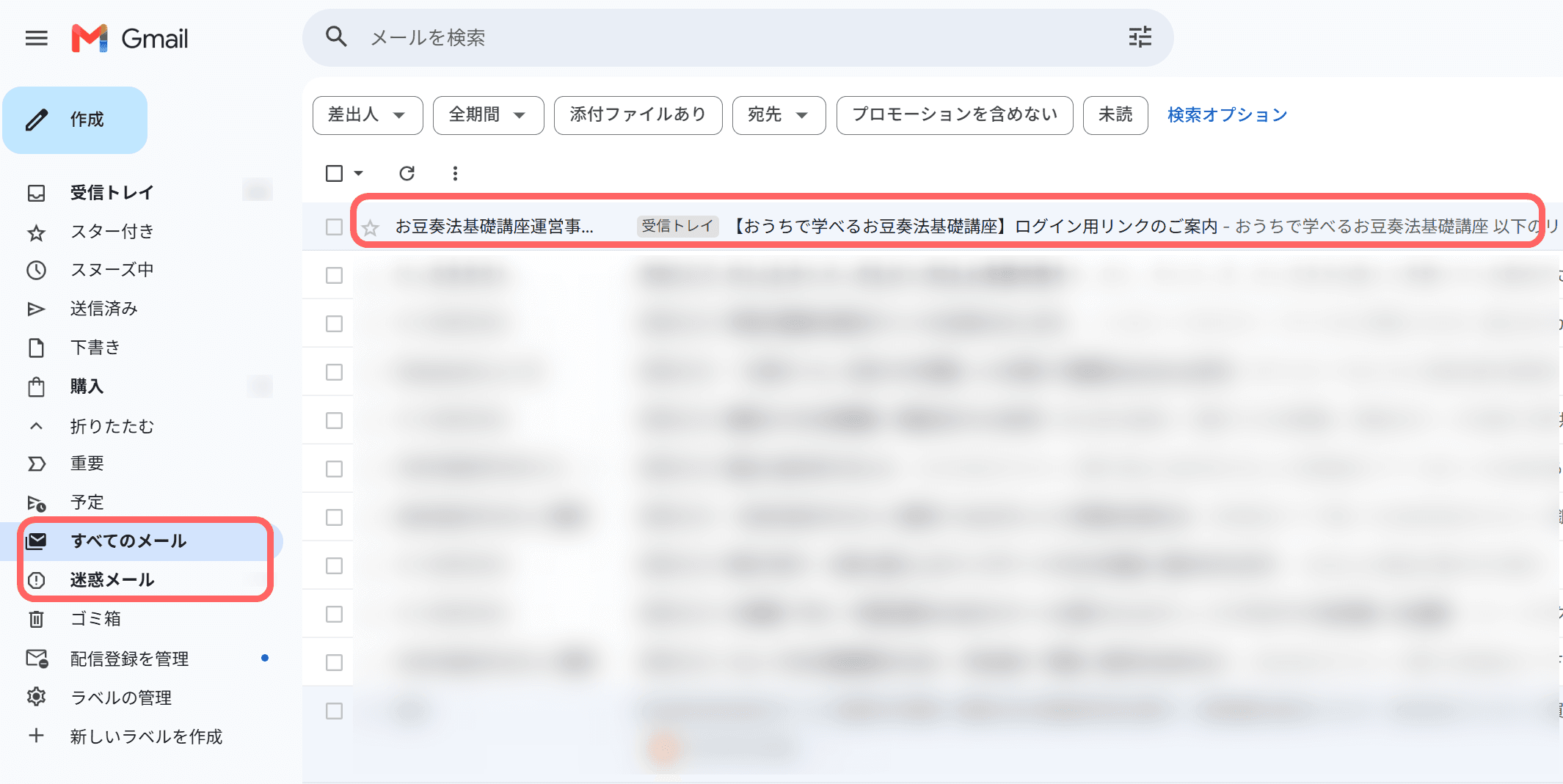Open 送信済み folder
The height and width of the screenshot is (784, 1563).
(x=104, y=309)
